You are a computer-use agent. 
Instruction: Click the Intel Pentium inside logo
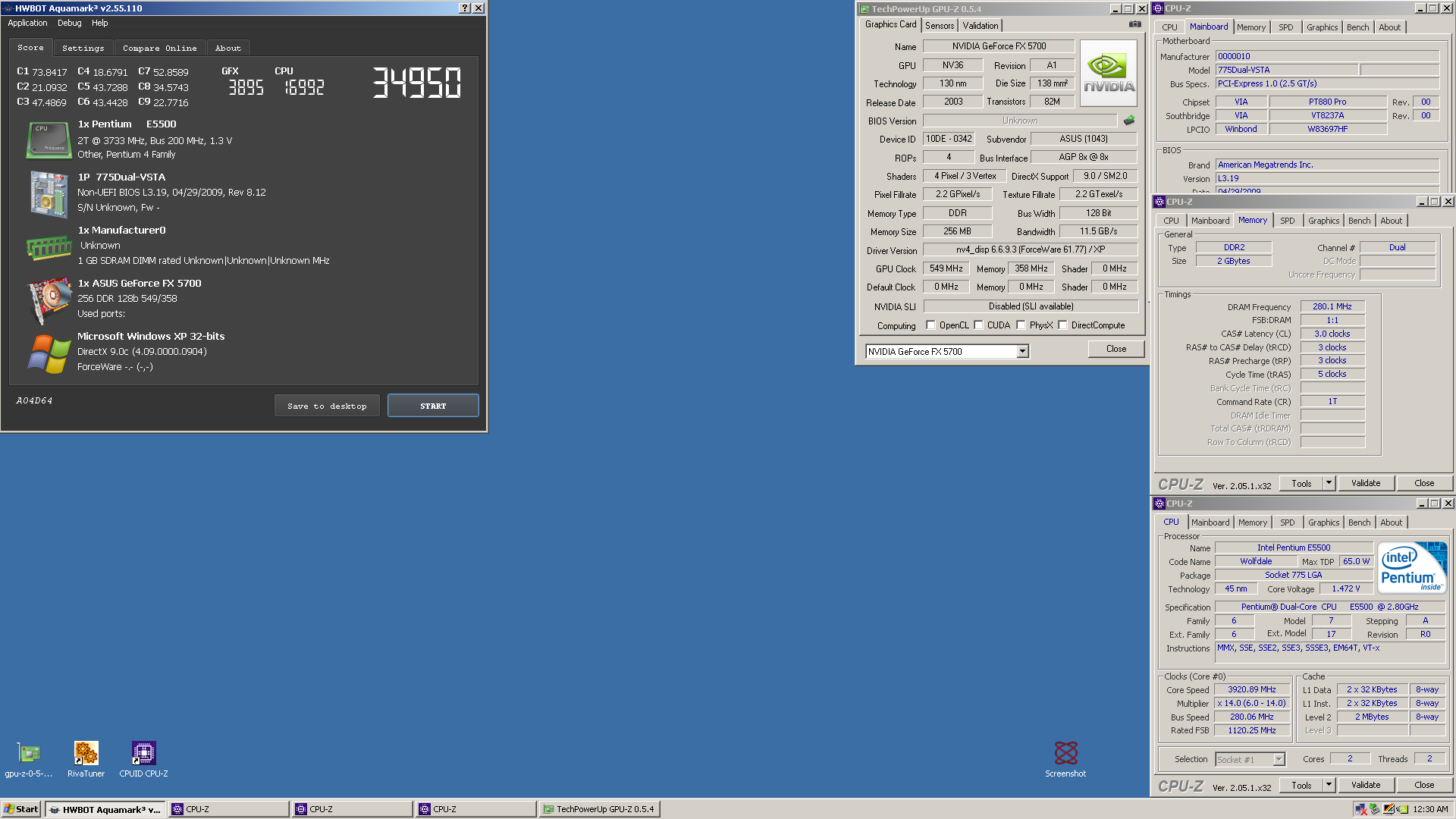coord(1412,567)
